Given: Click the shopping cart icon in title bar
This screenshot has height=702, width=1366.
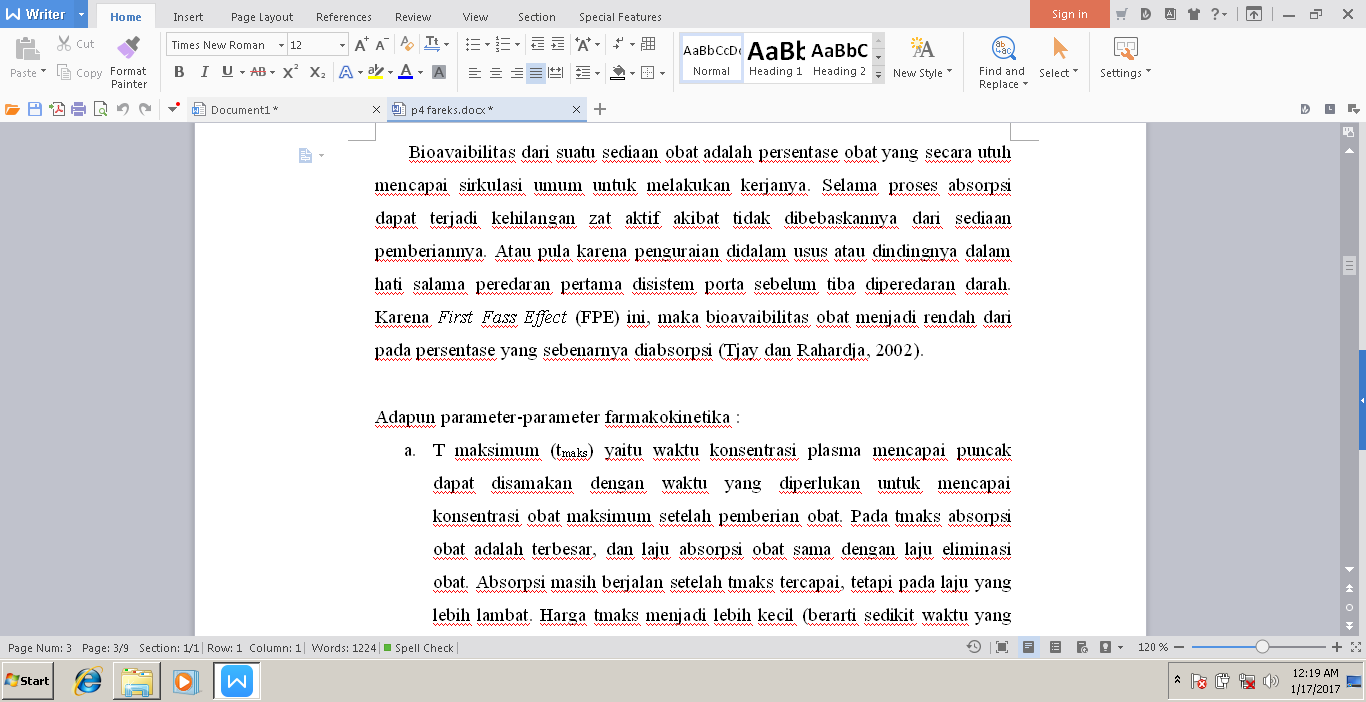Looking at the screenshot, I should (x=1122, y=14).
